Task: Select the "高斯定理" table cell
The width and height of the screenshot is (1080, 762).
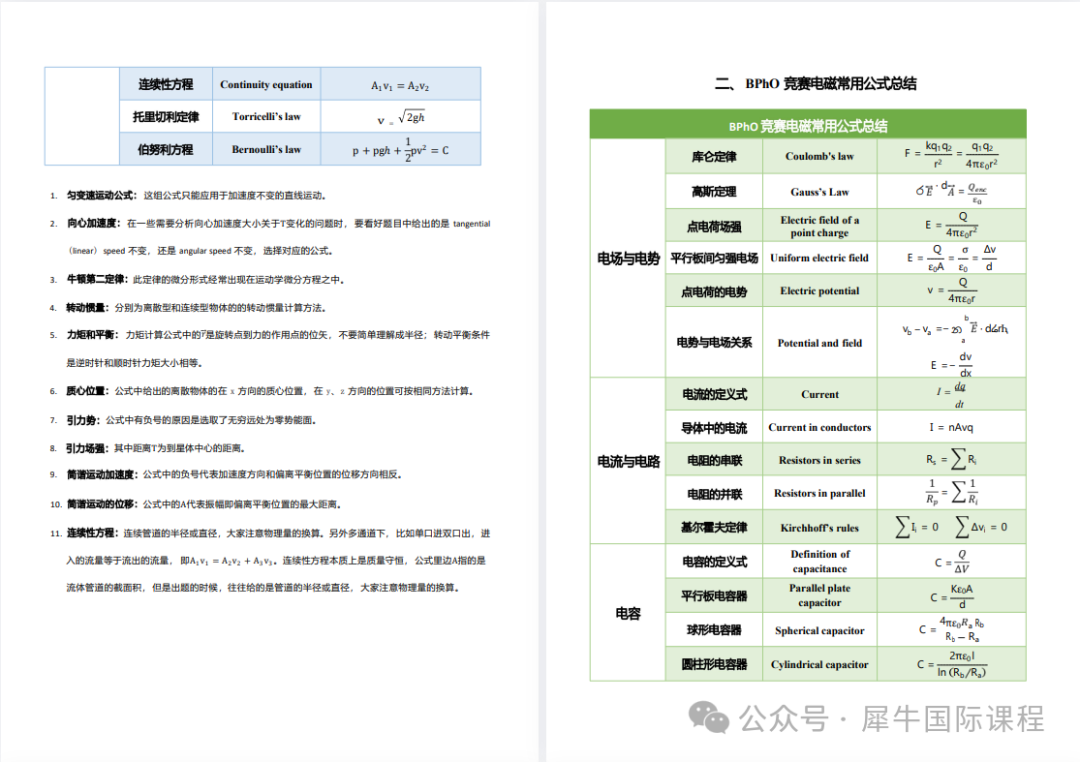Action: coord(714,192)
